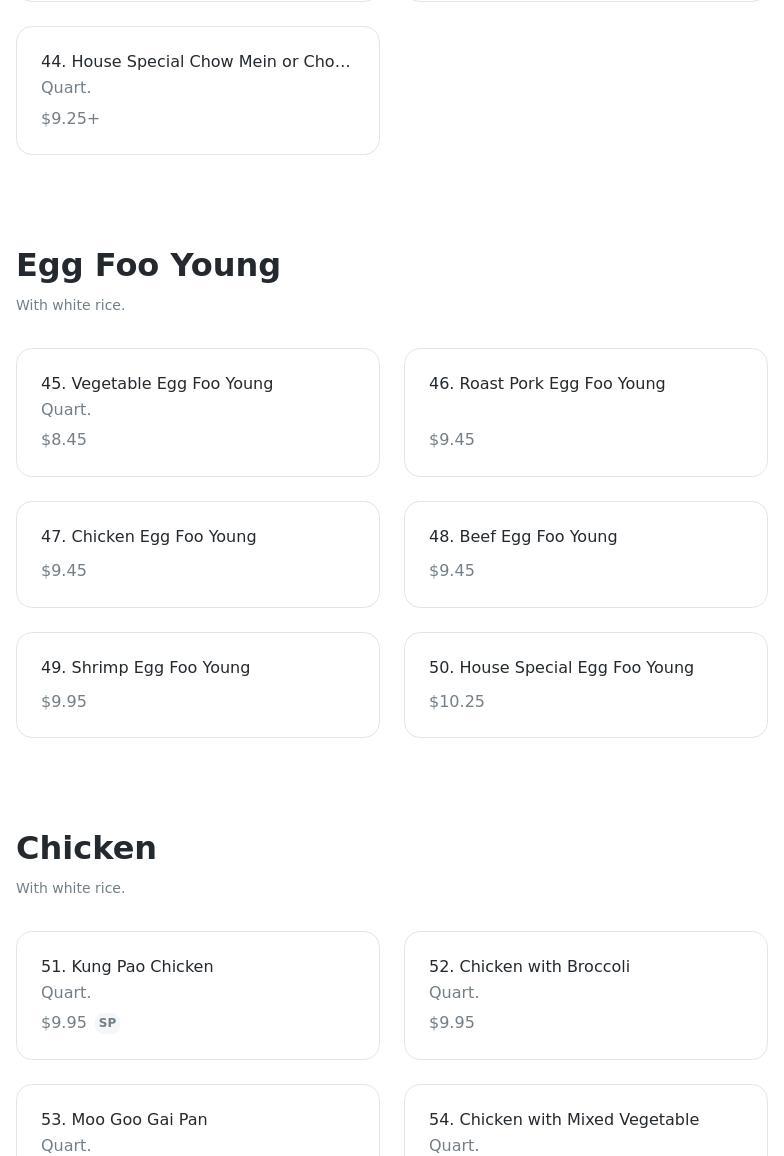Screen dimensions: 784x1156
Task: Click the $10.25 price on item 50
Action: [x=457, y=702]
